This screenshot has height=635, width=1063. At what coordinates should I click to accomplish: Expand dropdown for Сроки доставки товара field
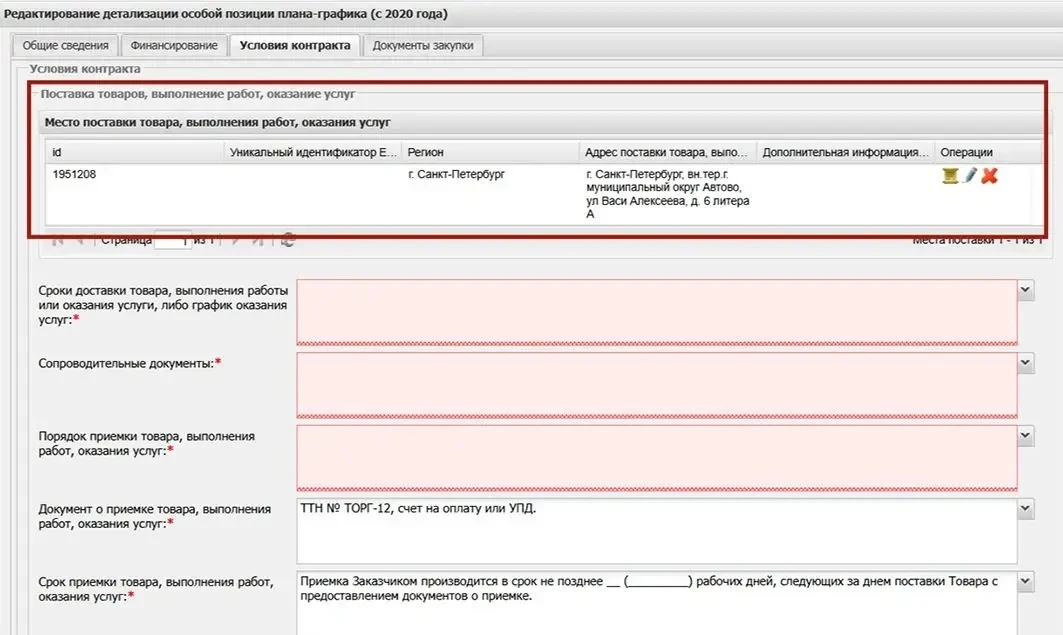1026,290
